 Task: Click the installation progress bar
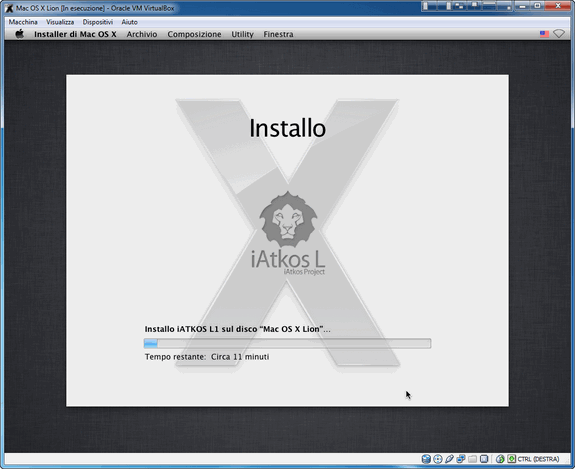288,343
